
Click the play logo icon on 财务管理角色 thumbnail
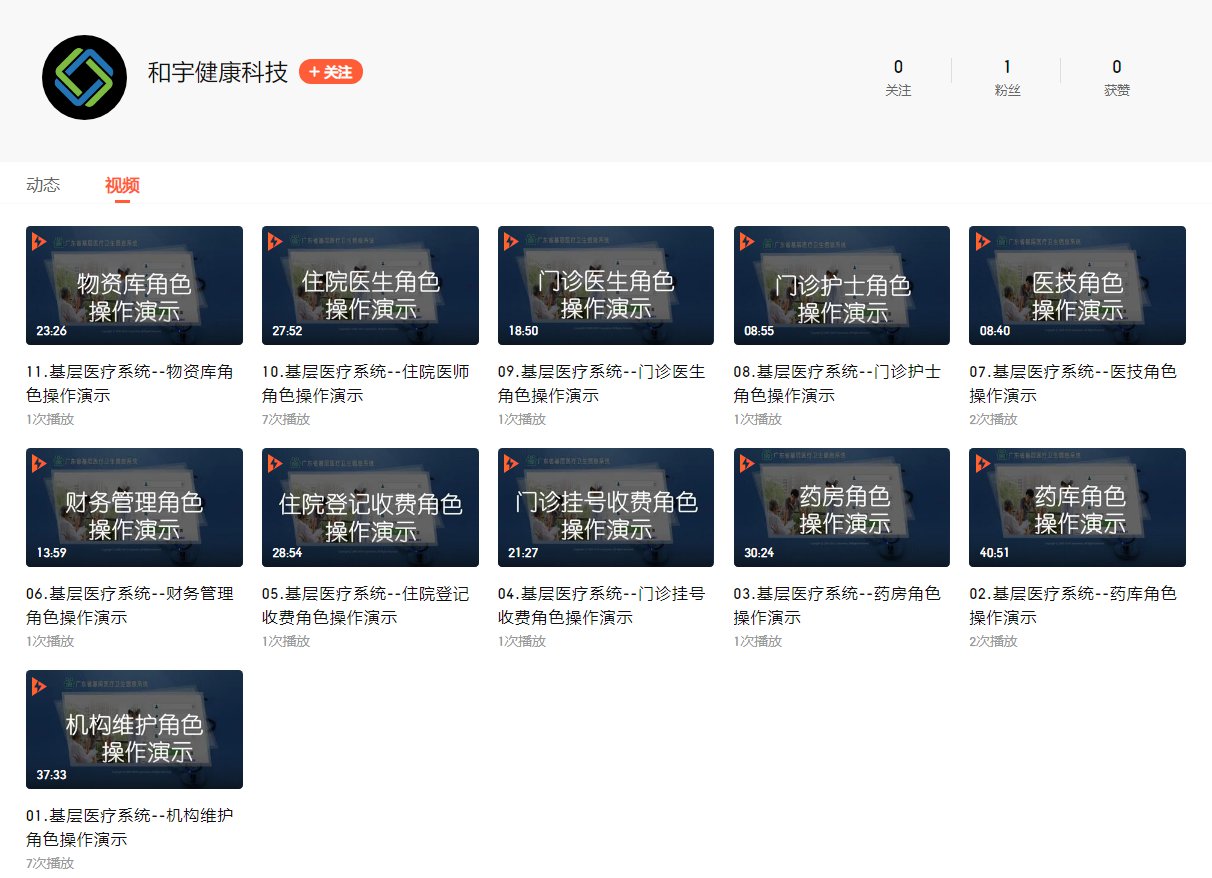tap(39, 463)
